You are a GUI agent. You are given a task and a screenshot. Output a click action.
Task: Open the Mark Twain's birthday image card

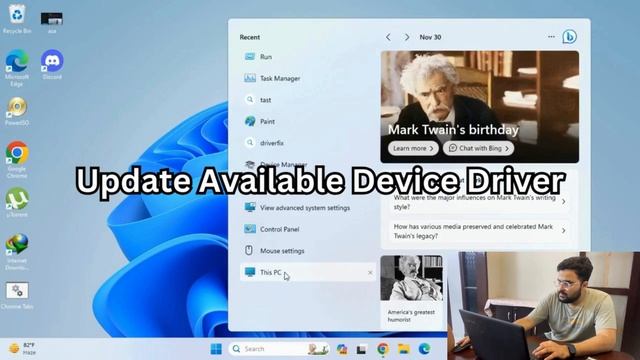480,107
